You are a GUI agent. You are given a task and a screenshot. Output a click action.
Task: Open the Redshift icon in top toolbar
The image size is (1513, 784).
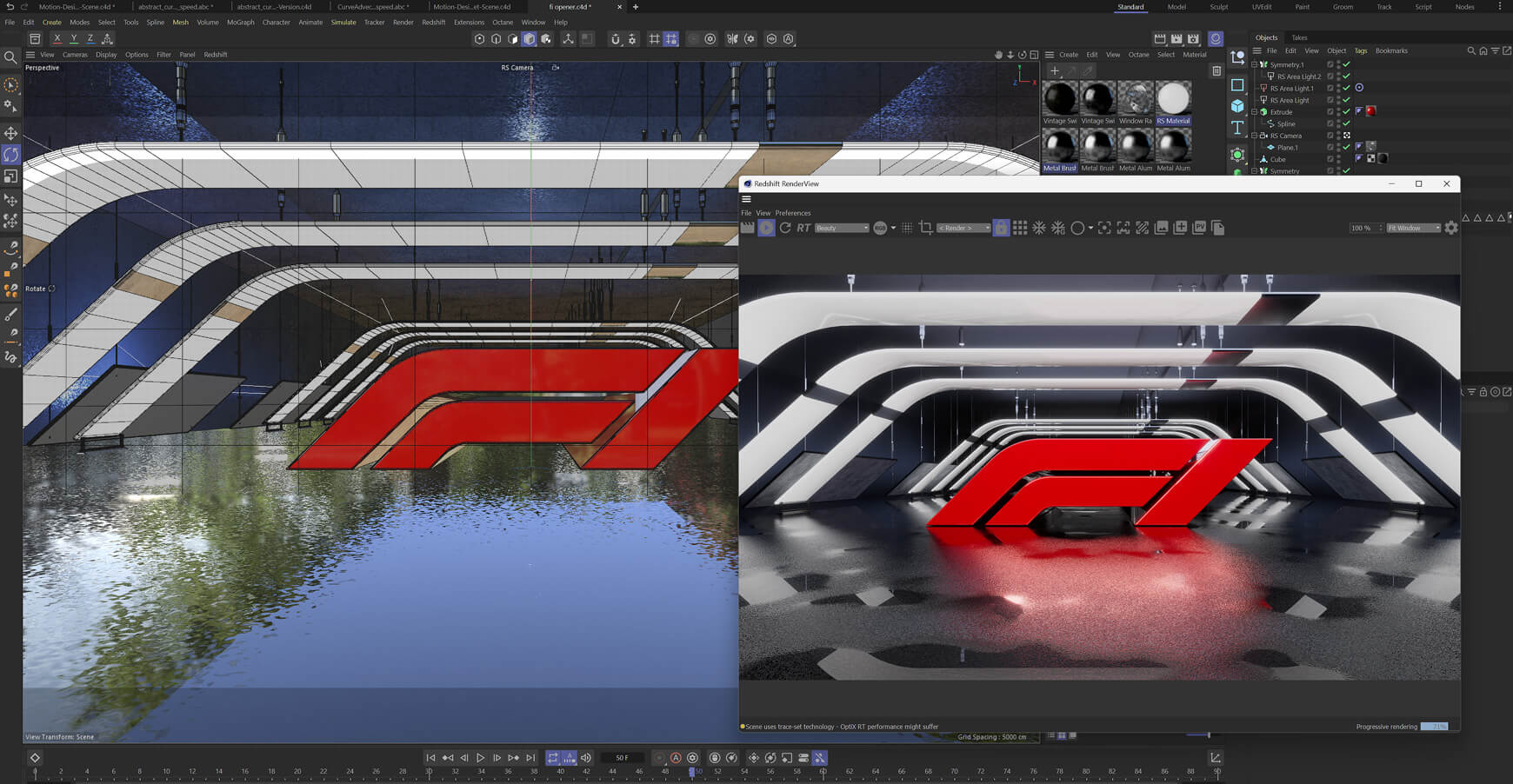click(1216, 39)
